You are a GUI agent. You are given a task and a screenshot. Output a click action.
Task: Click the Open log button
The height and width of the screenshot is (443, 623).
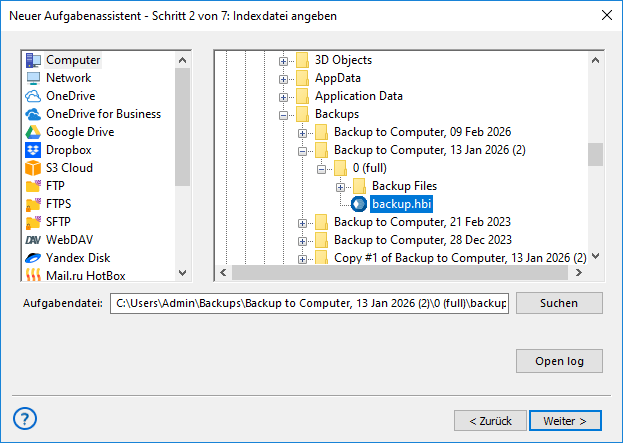click(559, 361)
